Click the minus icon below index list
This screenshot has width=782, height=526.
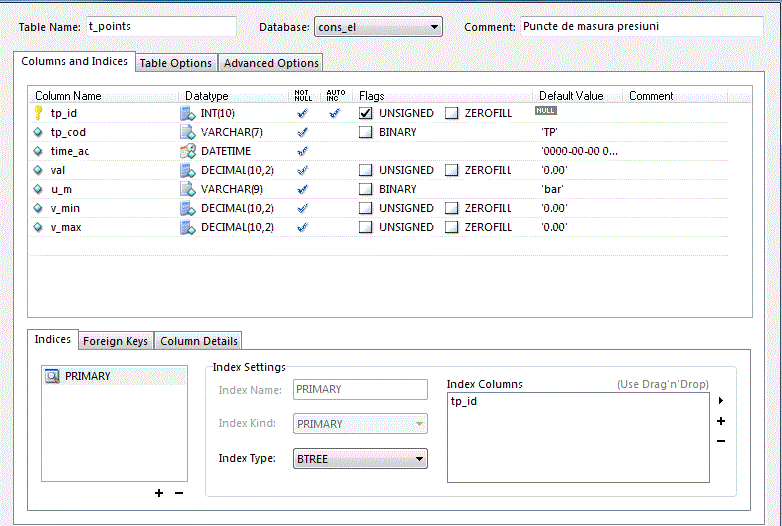(179, 493)
